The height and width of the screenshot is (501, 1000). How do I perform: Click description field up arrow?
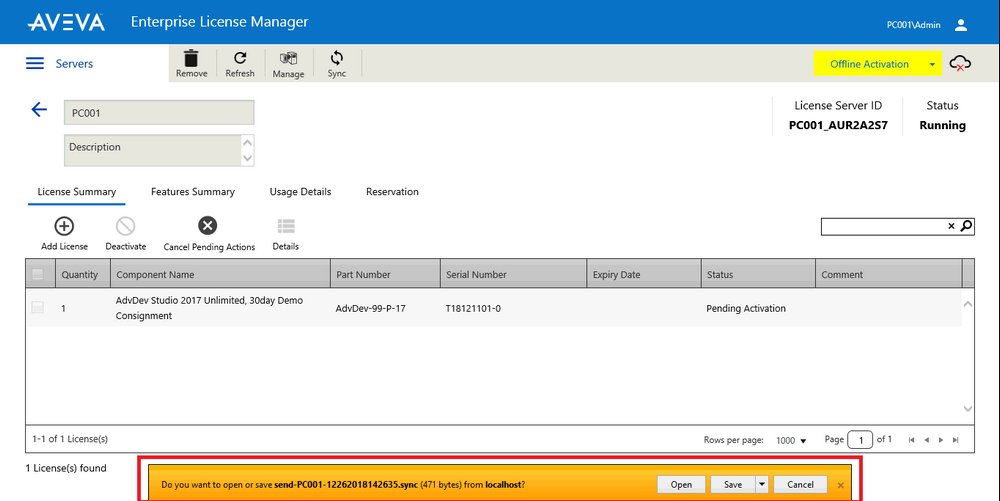tap(247, 142)
